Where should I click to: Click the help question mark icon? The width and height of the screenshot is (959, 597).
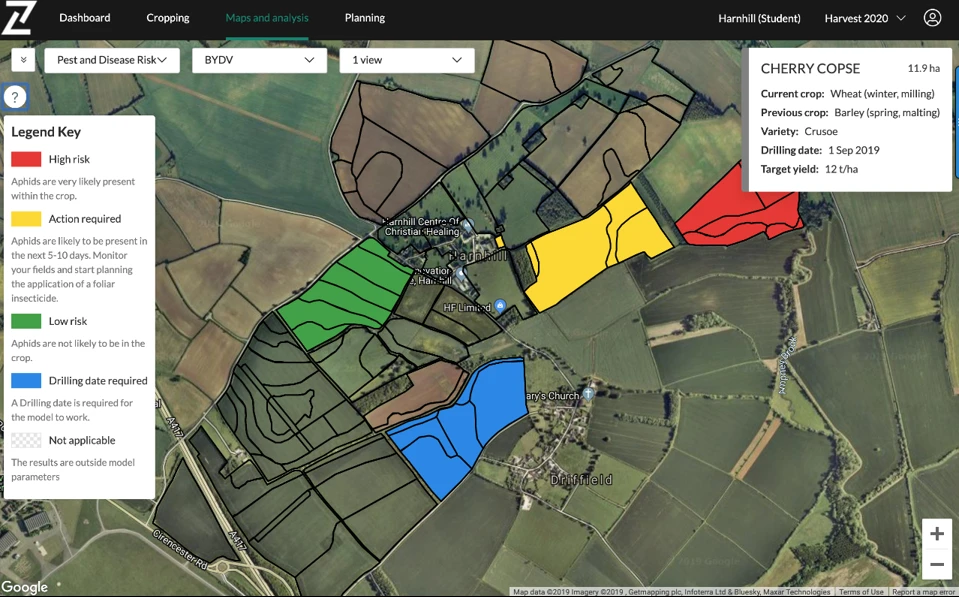15,97
